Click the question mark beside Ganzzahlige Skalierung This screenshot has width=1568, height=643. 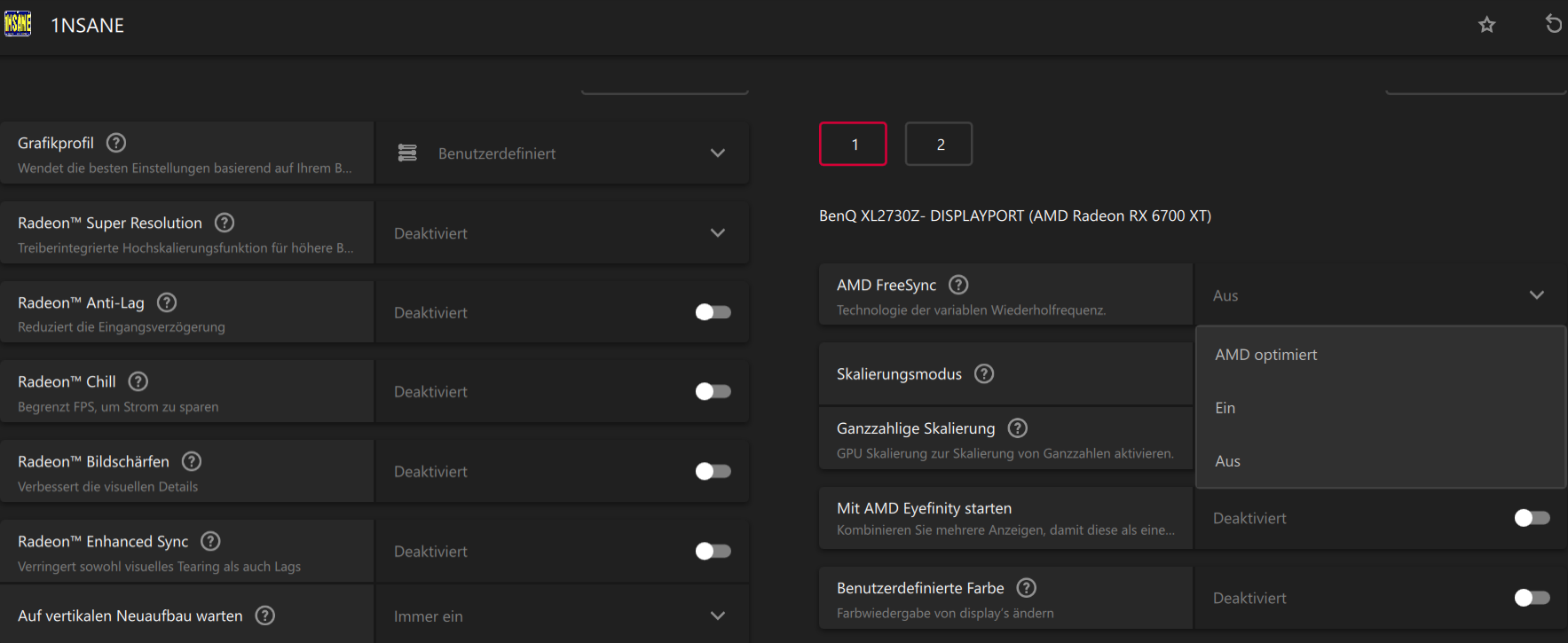[x=1018, y=428]
